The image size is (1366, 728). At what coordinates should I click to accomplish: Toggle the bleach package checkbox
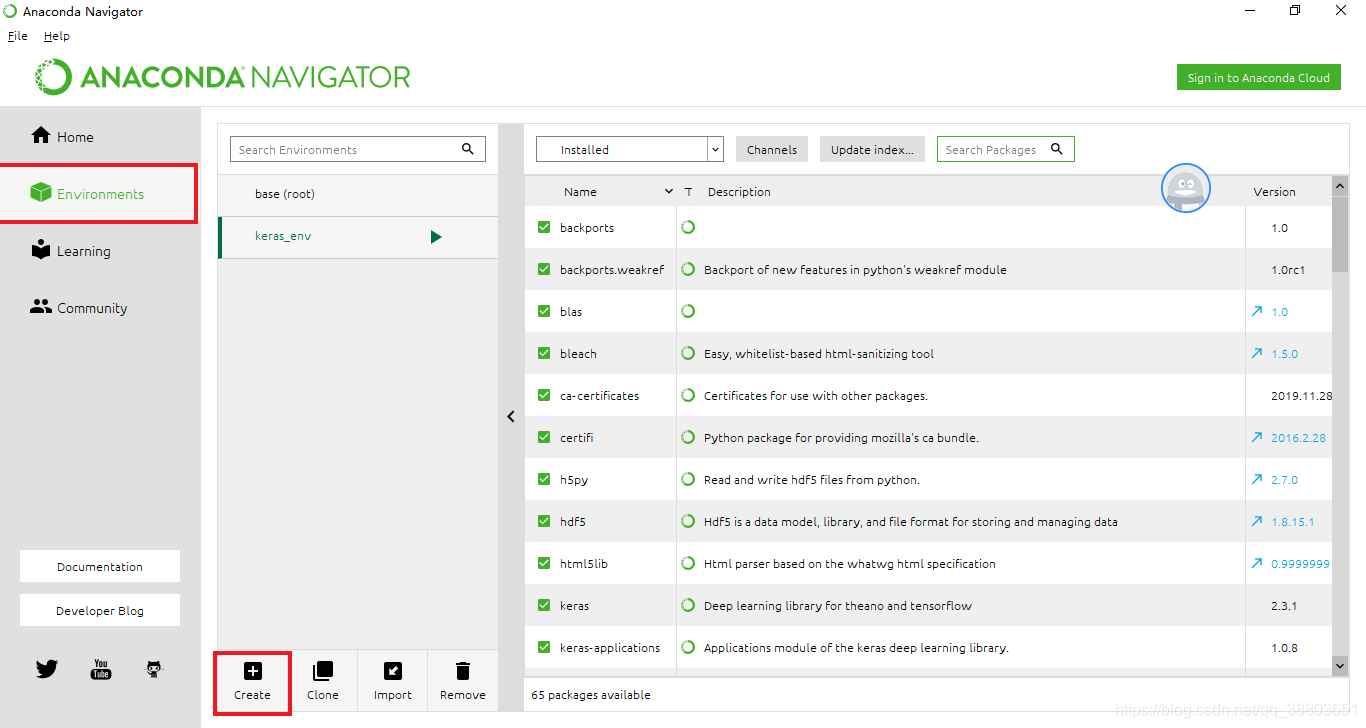544,353
